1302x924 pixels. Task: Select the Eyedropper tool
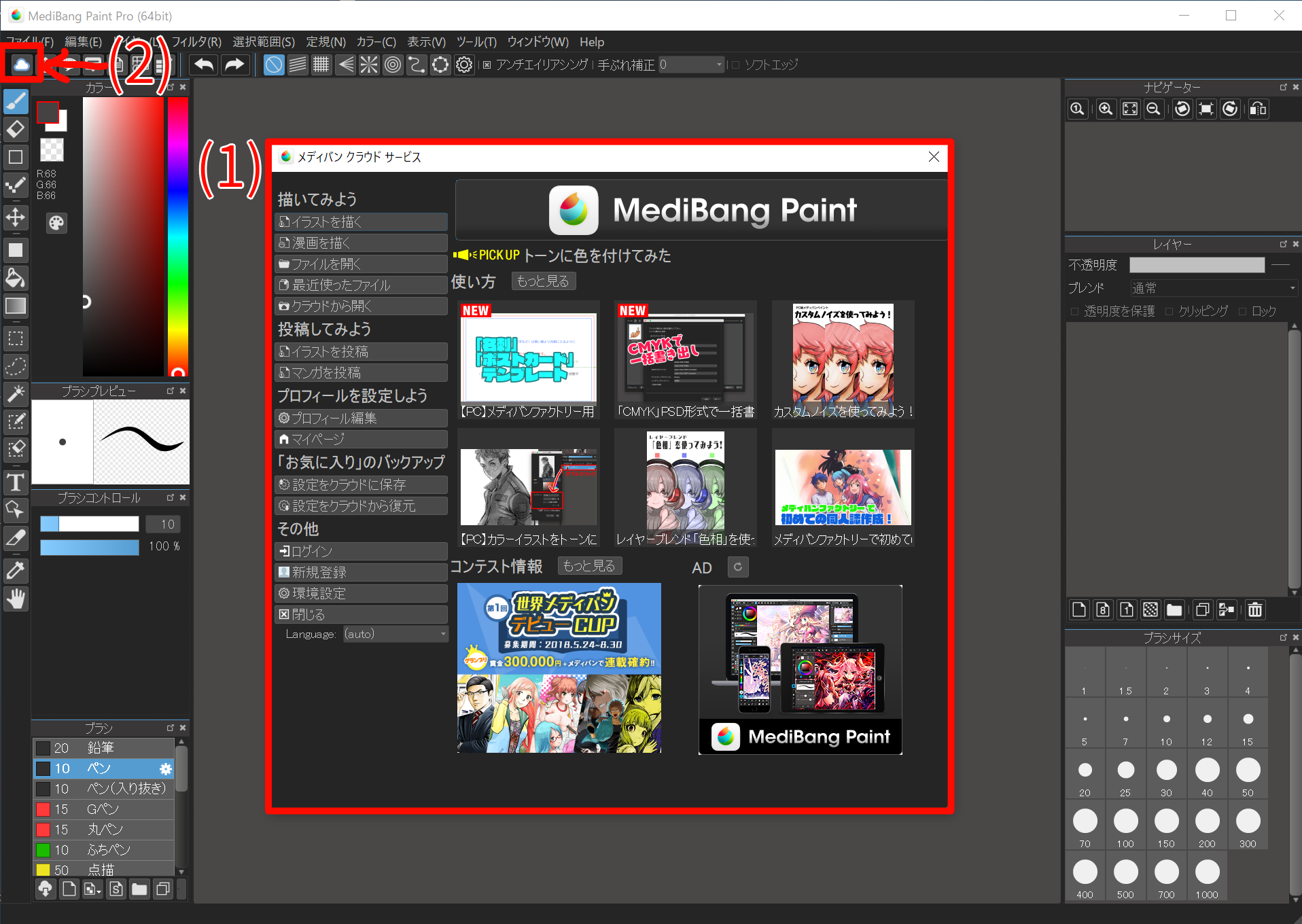coord(16,571)
